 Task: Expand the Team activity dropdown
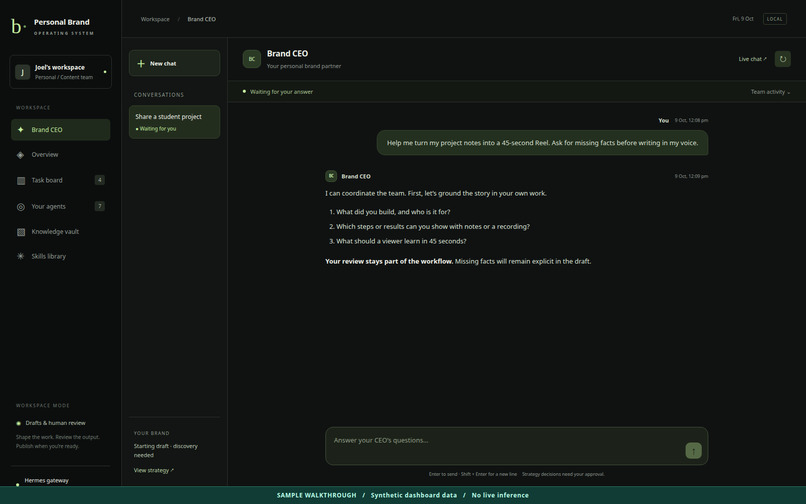pos(770,92)
